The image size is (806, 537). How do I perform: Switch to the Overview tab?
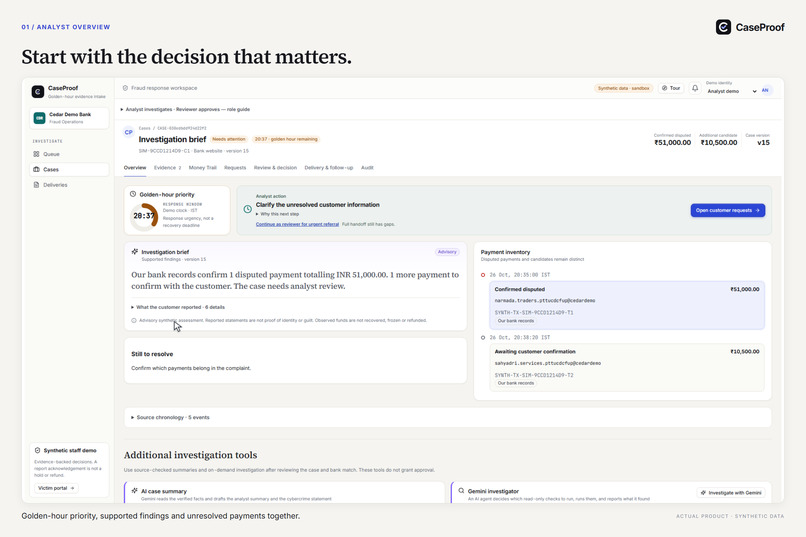[x=135, y=168]
